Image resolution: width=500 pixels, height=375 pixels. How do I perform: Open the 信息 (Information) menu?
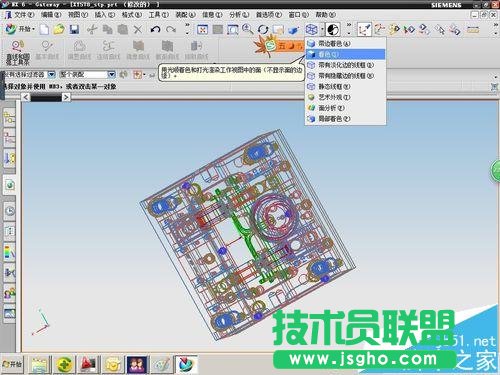point(212,15)
